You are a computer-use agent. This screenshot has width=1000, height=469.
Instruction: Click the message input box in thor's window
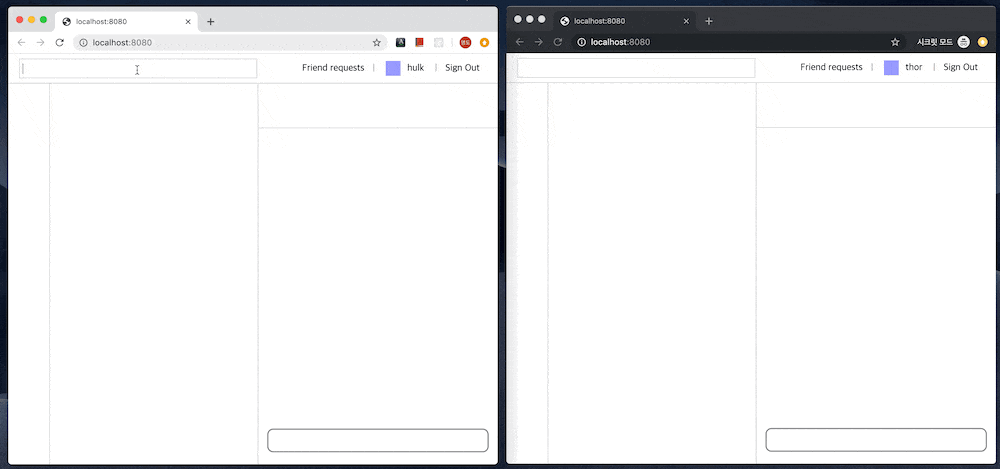coord(876,440)
